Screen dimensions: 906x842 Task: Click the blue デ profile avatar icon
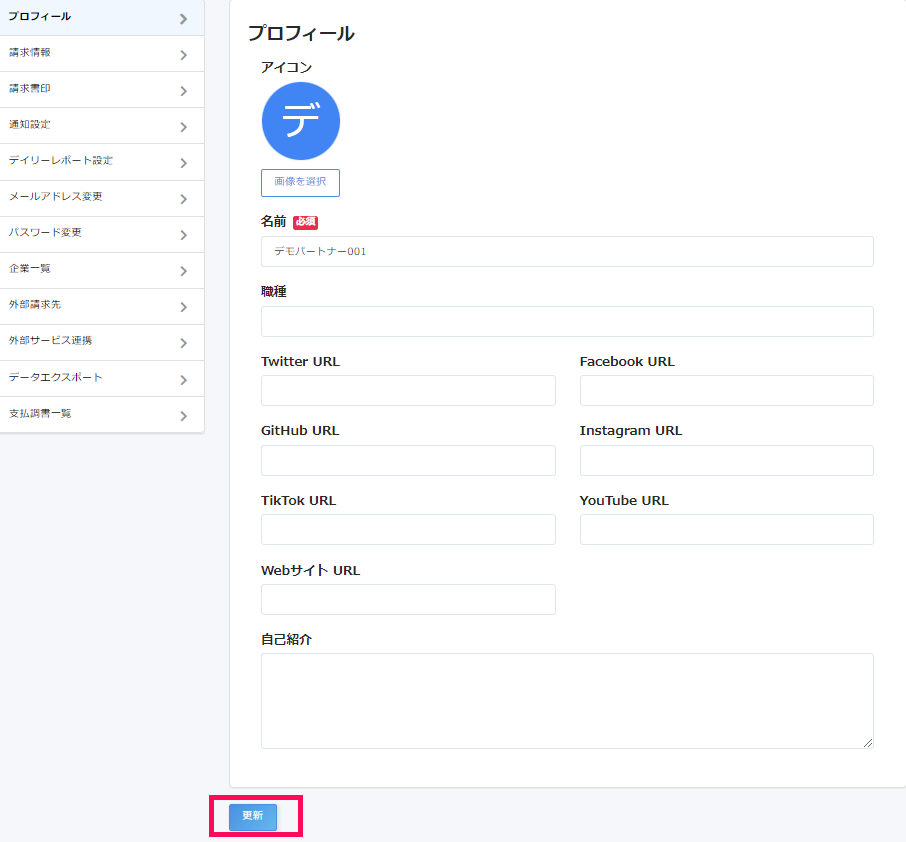pos(300,121)
